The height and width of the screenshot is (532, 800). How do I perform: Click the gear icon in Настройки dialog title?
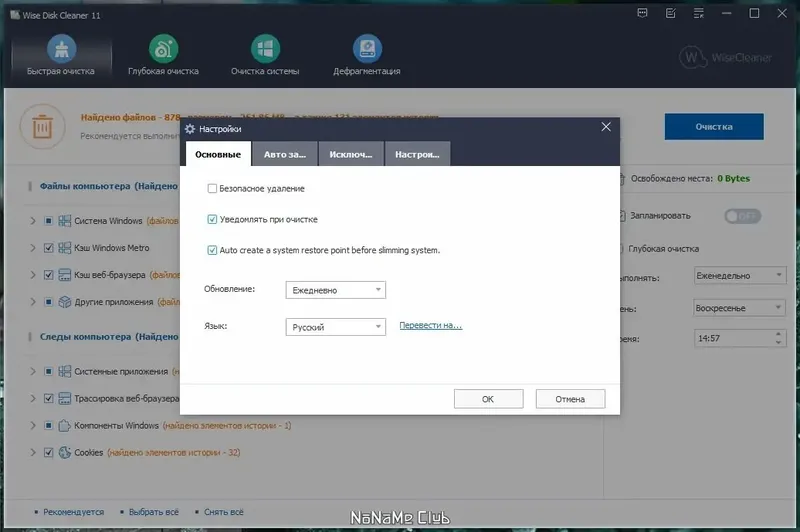pyautogui.click(x=190, y=129)
